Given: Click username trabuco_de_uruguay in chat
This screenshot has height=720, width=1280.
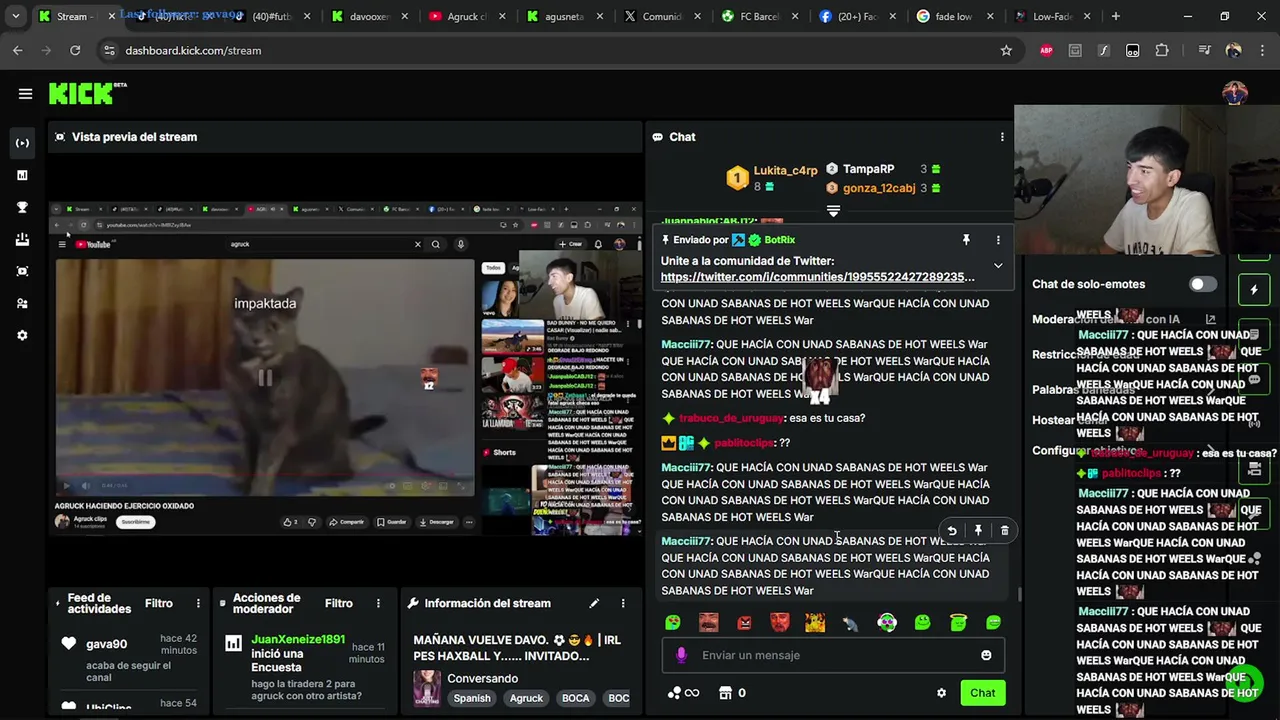Looking at the screenshot, I should tap(731, 418).
